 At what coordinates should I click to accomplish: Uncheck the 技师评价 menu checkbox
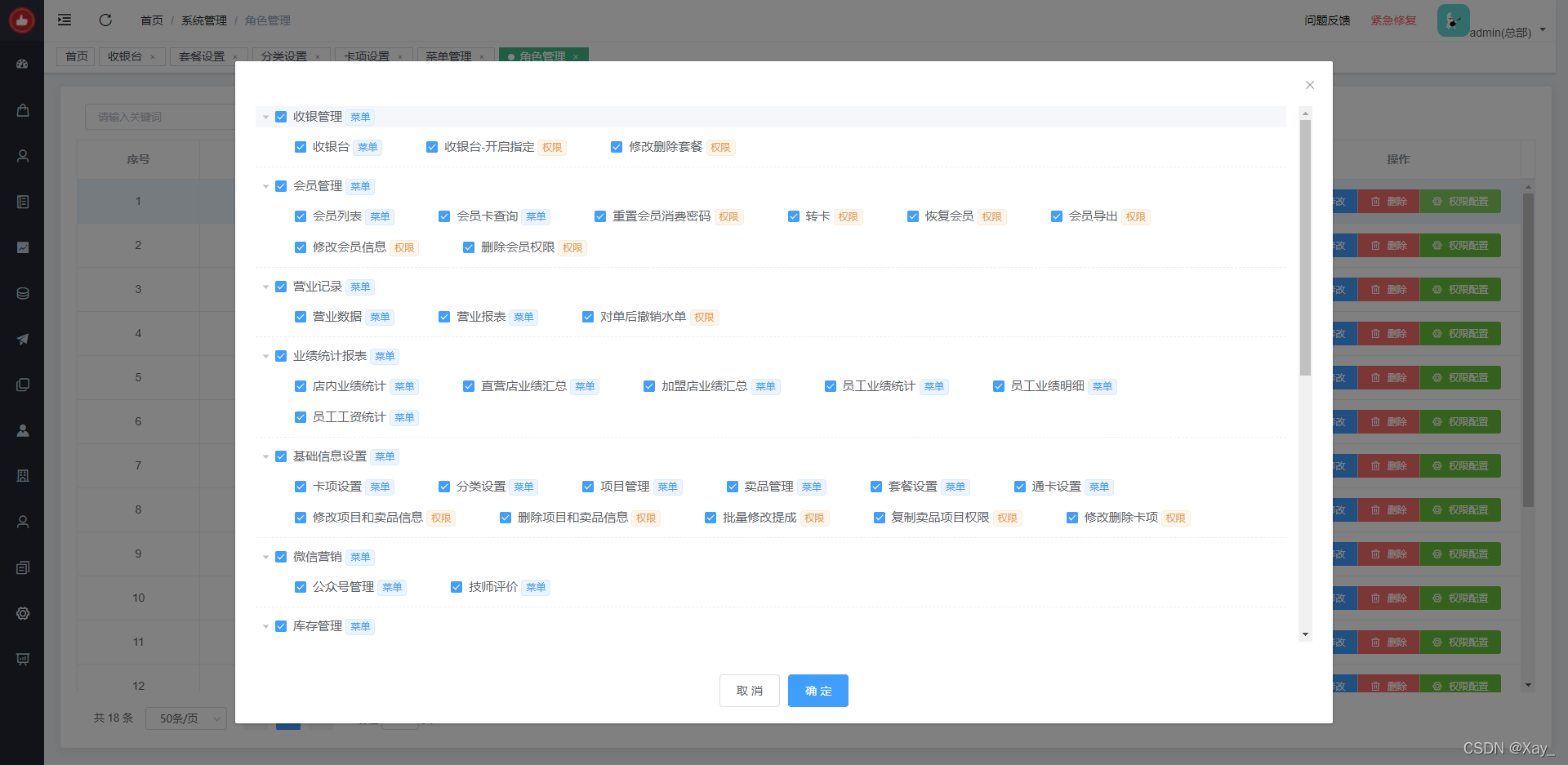click(x=457, y=587)
